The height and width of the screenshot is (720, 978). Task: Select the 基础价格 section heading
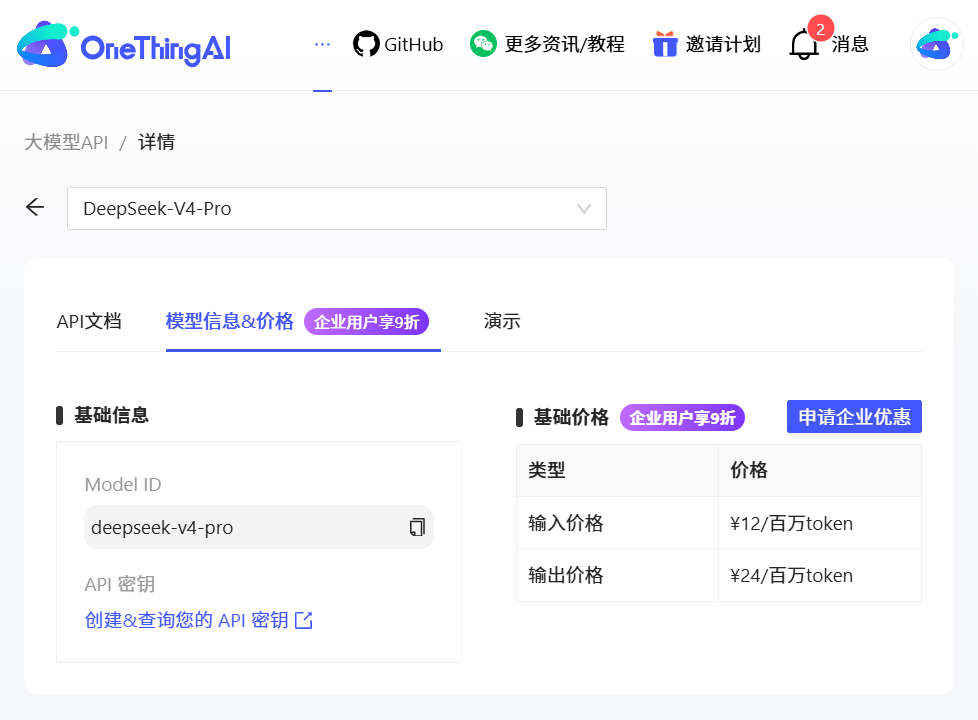tap(571, 417)
